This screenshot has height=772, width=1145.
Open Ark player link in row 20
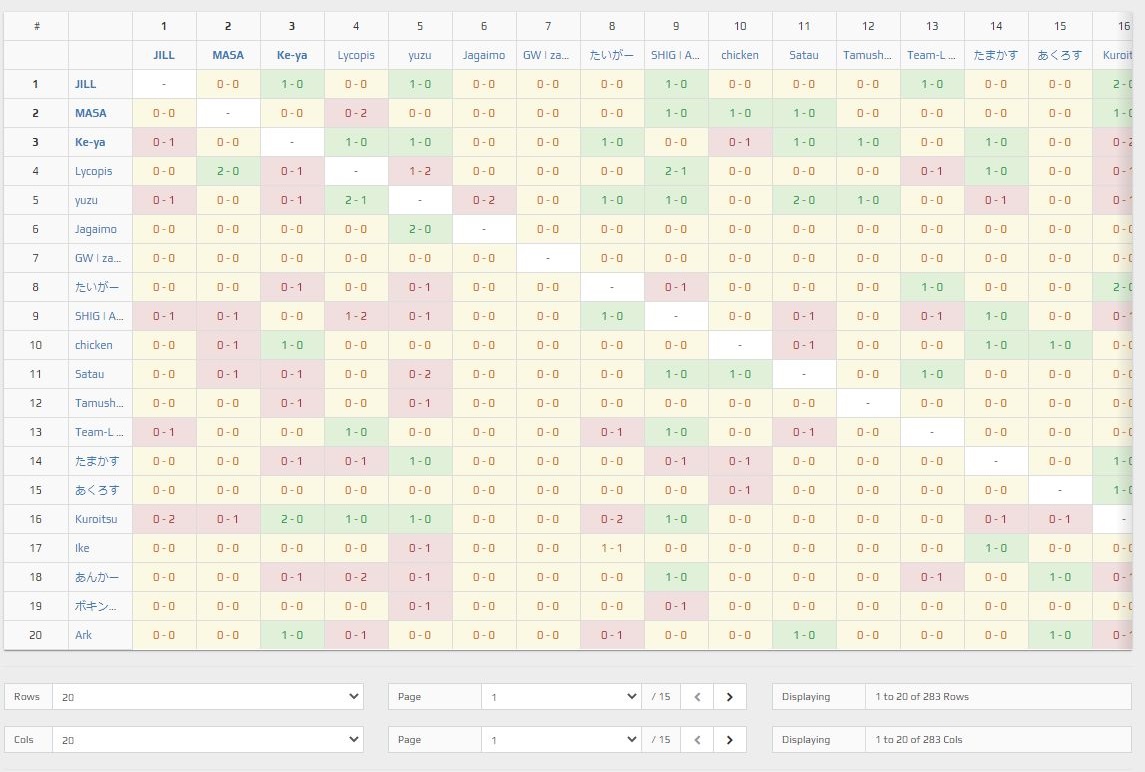tap(83, 635)
